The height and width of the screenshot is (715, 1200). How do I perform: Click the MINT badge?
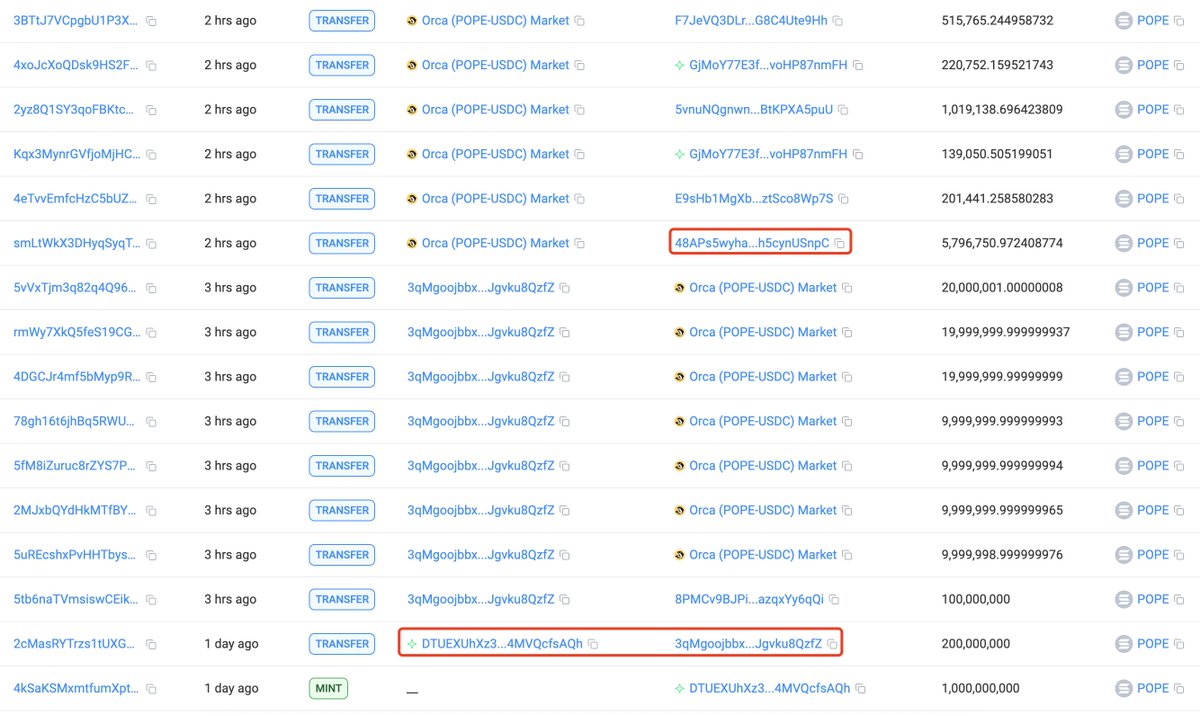pos(328,688)
